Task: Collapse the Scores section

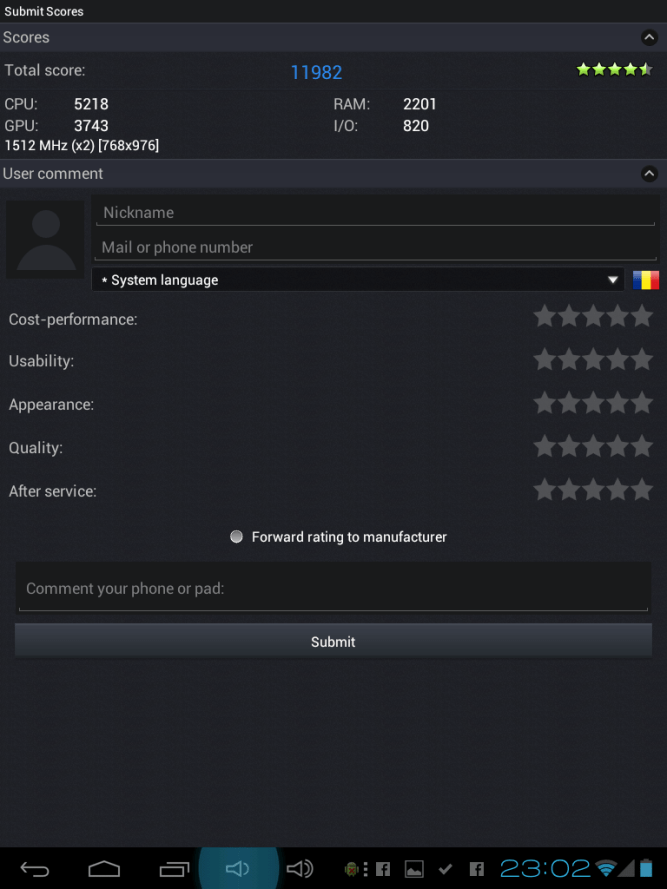Action: click(649, 37)
